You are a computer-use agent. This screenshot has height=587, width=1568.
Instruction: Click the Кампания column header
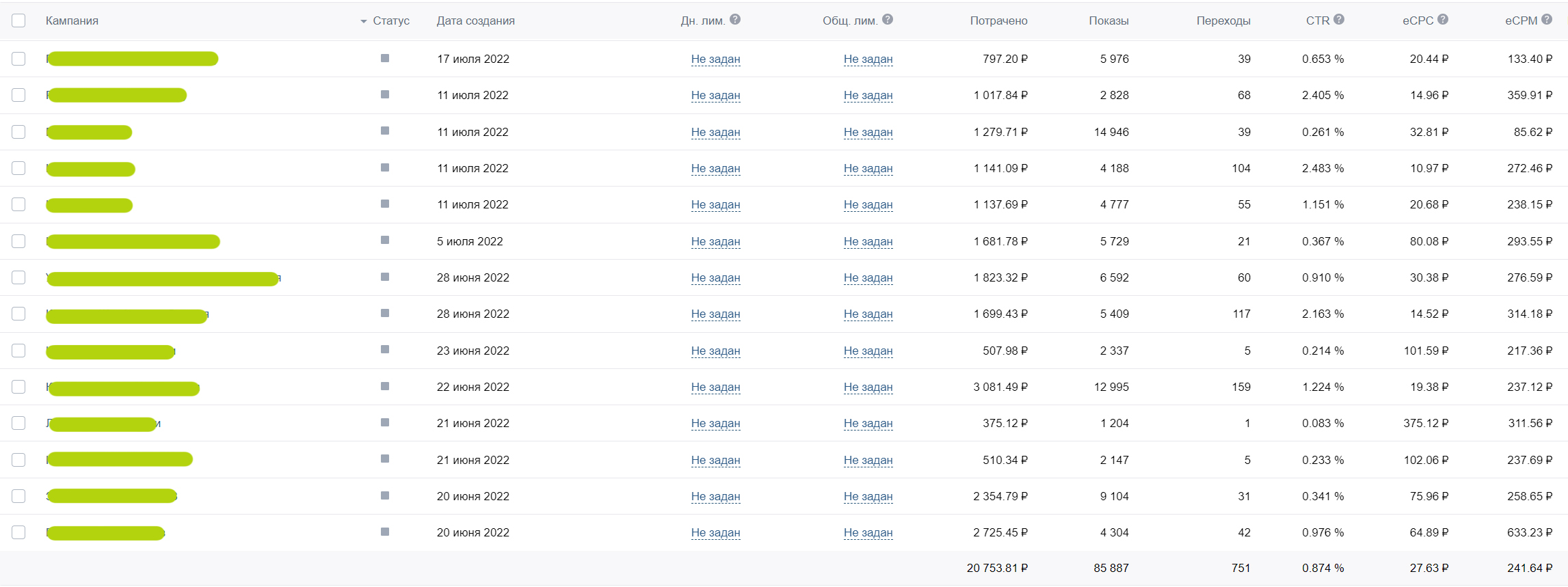[72, 21]
